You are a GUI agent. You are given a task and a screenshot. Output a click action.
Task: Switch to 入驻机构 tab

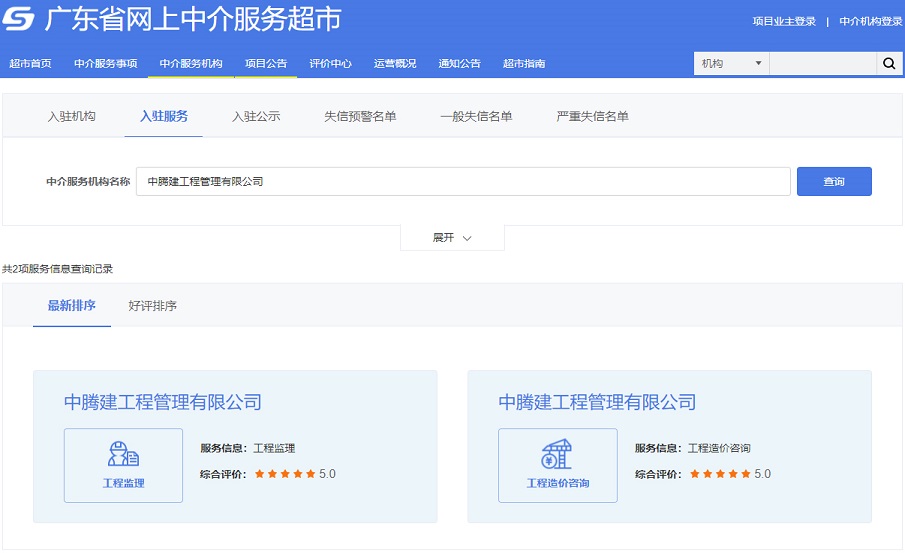pyautogui.click(x=72, y=116)
